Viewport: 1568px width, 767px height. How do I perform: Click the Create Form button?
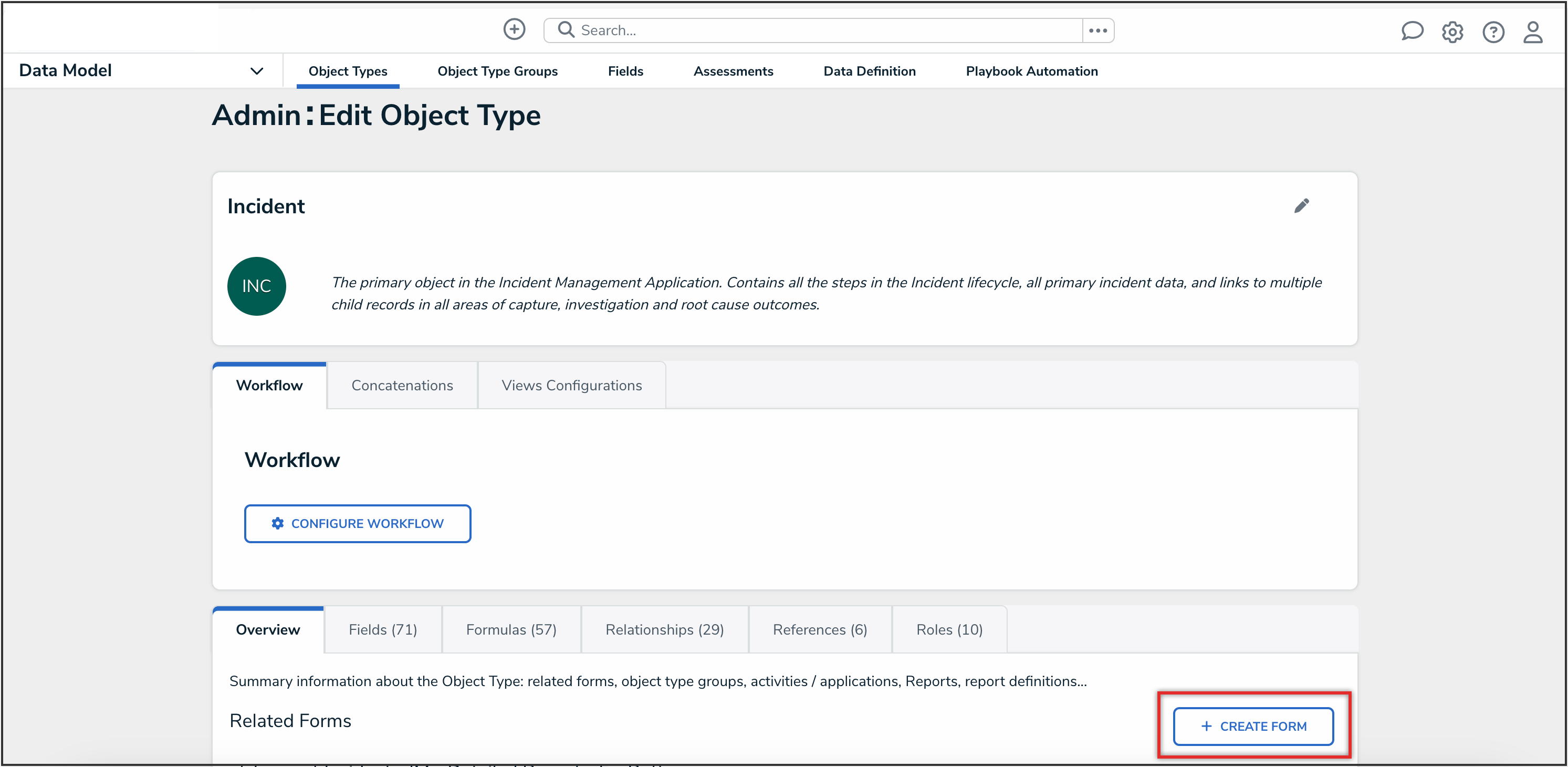coord(1253,725)
